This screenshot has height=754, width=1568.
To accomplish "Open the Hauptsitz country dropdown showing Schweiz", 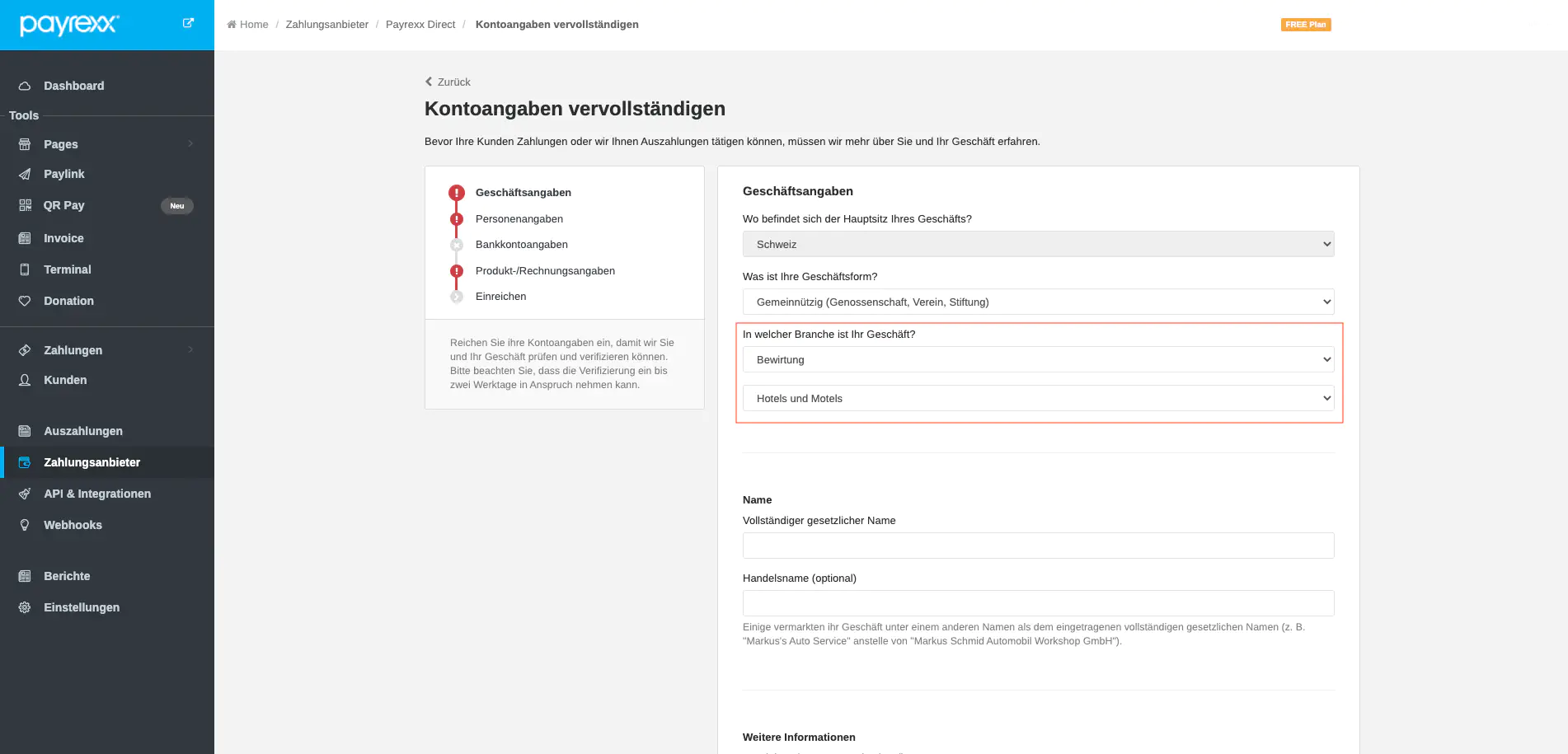I will coord(1038,244).
